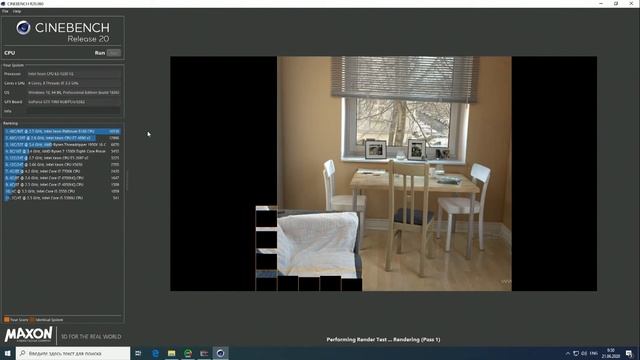Show hidden system tray icons
640x360 pixels.
pos(568,353)
